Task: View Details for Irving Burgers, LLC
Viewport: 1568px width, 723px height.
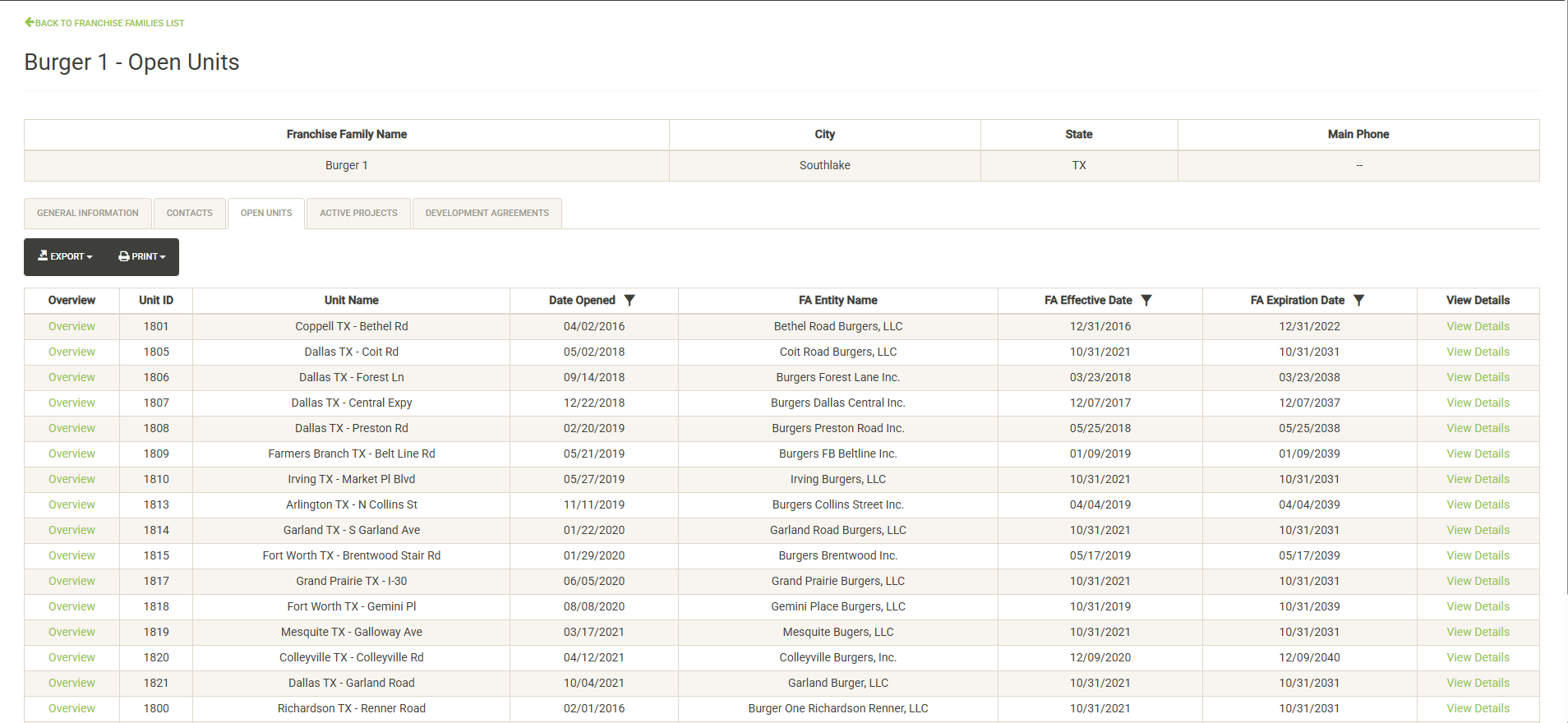Action: (1478, 480)
